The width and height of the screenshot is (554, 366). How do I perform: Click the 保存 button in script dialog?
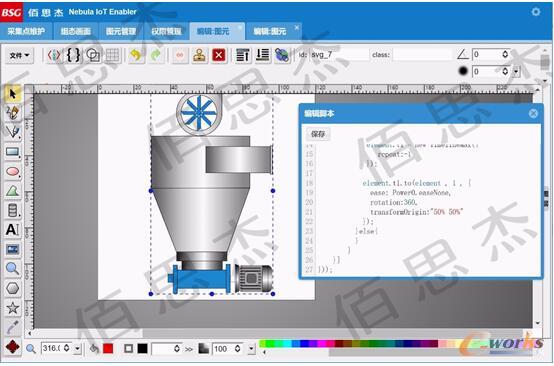pyautogui.click(x=318, y=134)
